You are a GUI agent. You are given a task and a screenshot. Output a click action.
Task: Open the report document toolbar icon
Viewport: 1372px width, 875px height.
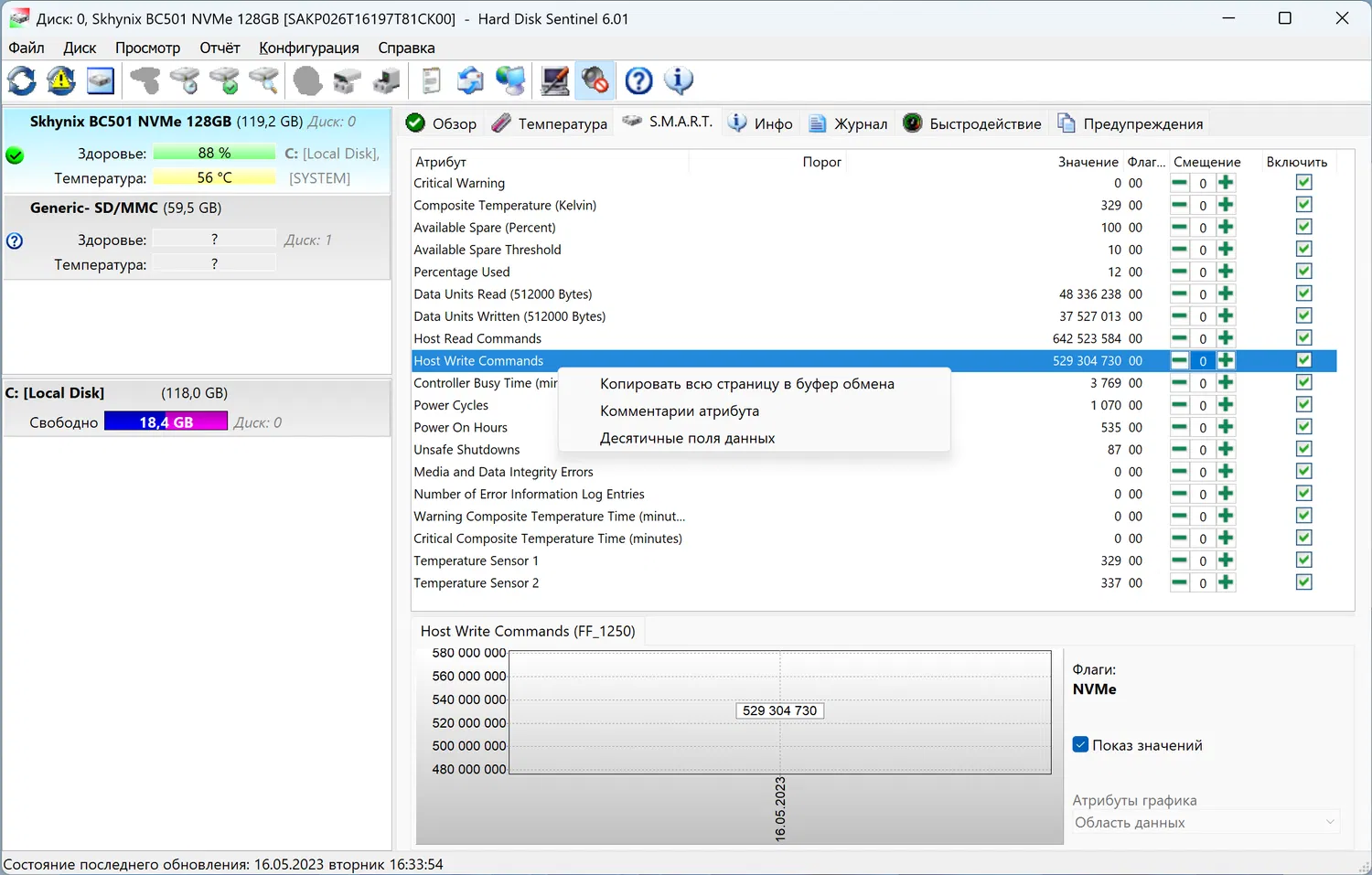click(x=431, y=81)
